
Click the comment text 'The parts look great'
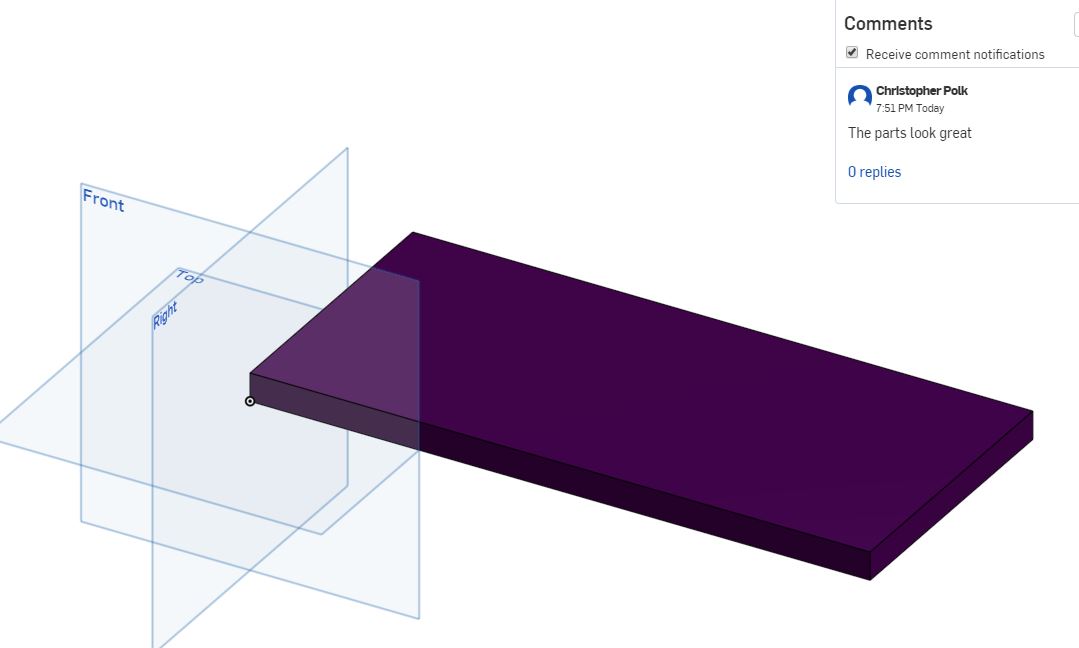pyautogui.click(x=909, y=133)
